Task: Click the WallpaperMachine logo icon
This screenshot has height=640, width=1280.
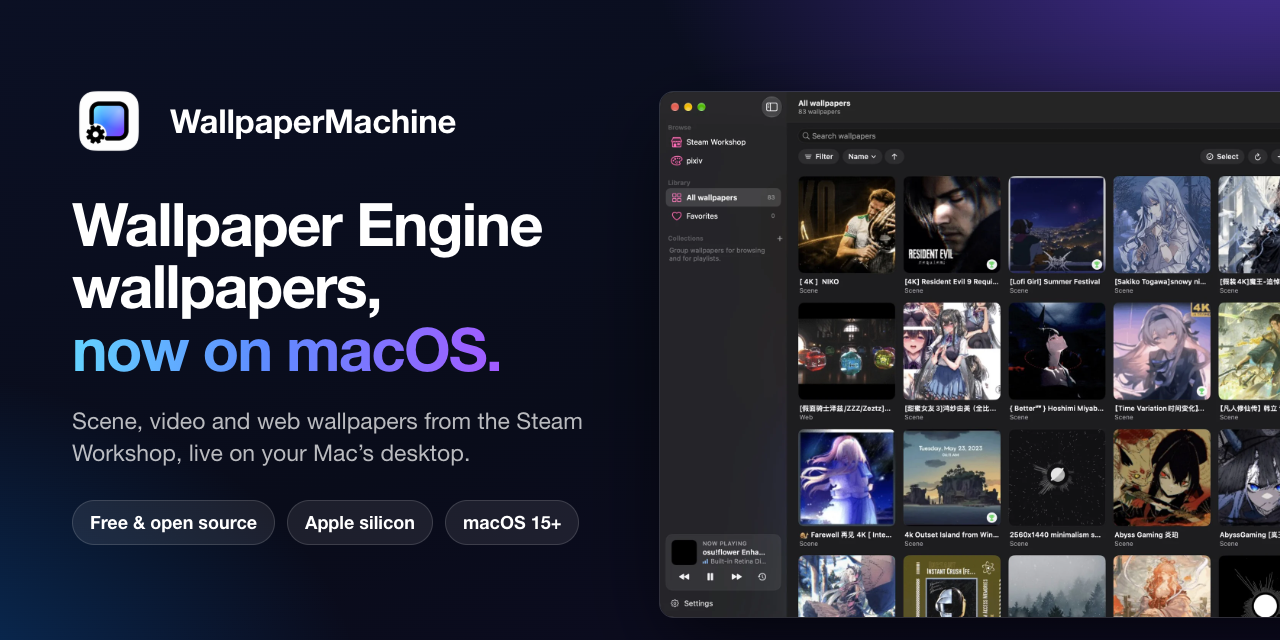Action: pyautogui.click(x=109, y=121)
